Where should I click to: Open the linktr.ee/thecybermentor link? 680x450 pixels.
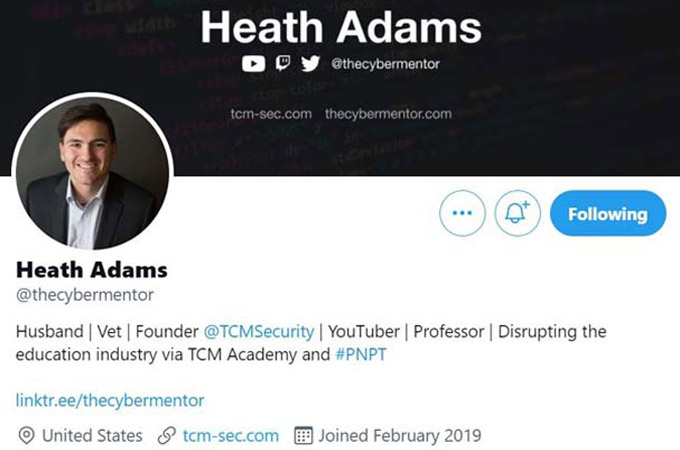(x=110, y=400)
